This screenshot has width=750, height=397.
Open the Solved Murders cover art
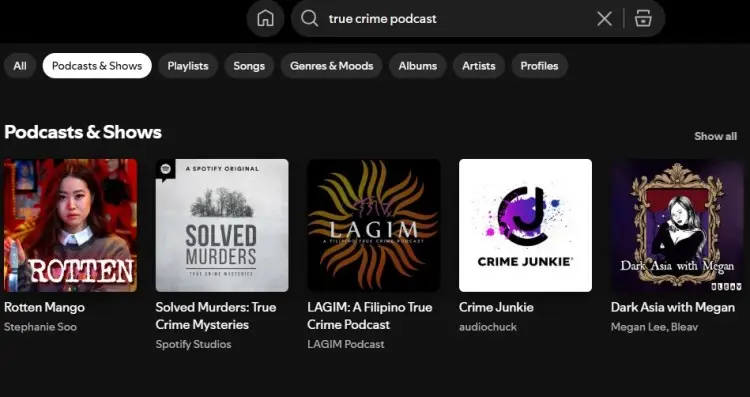point(222,225)
